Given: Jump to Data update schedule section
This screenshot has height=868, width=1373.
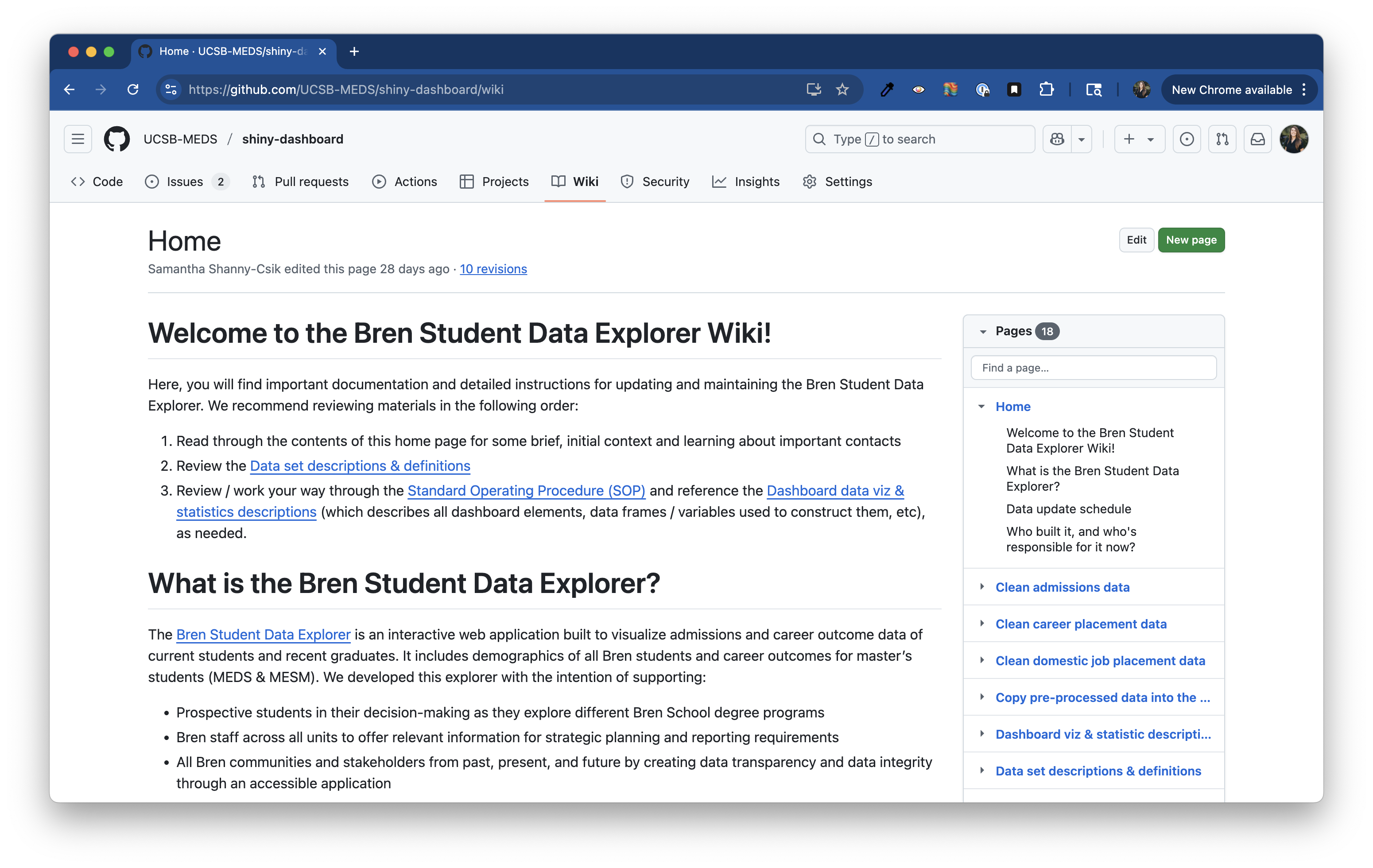Looking at the screenshot, I should (x=1069, y=509).
